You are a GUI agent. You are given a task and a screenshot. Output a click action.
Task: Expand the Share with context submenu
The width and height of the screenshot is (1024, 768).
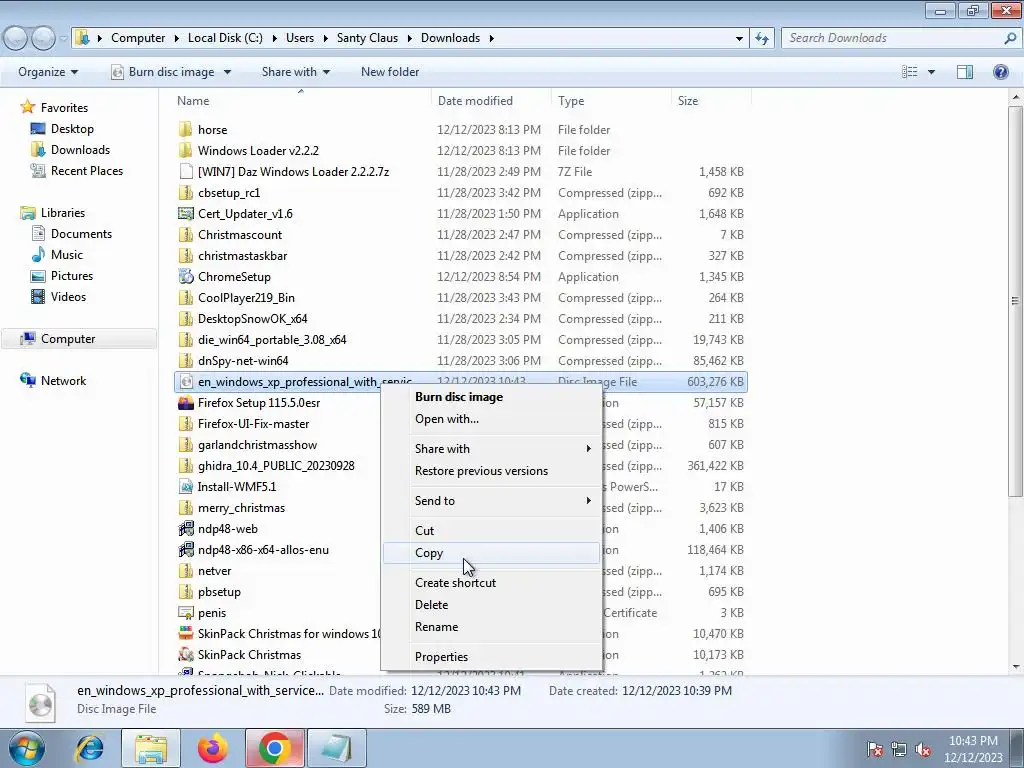589,449
